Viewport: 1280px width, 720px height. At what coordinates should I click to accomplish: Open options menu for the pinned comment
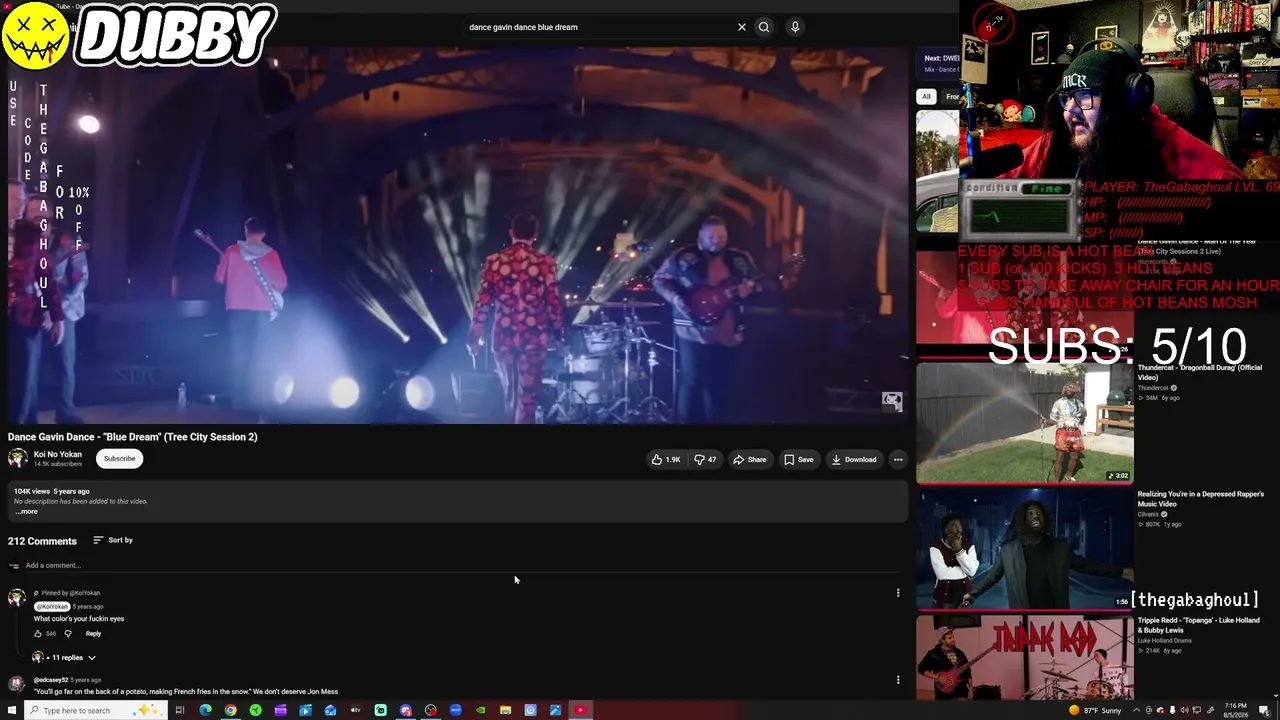click(x=898, y=593)
